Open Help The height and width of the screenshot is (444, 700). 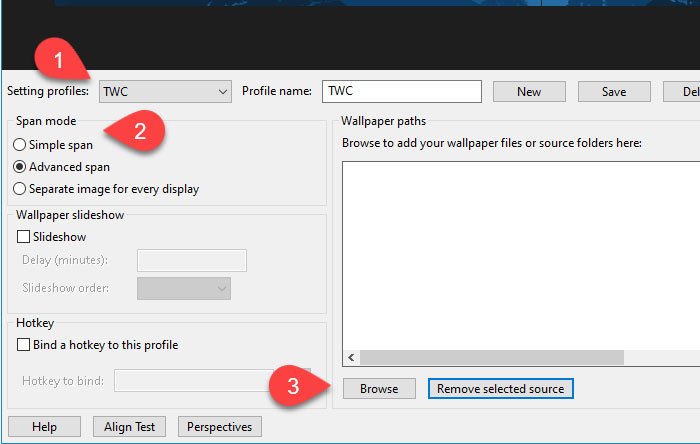pos(44,427)
